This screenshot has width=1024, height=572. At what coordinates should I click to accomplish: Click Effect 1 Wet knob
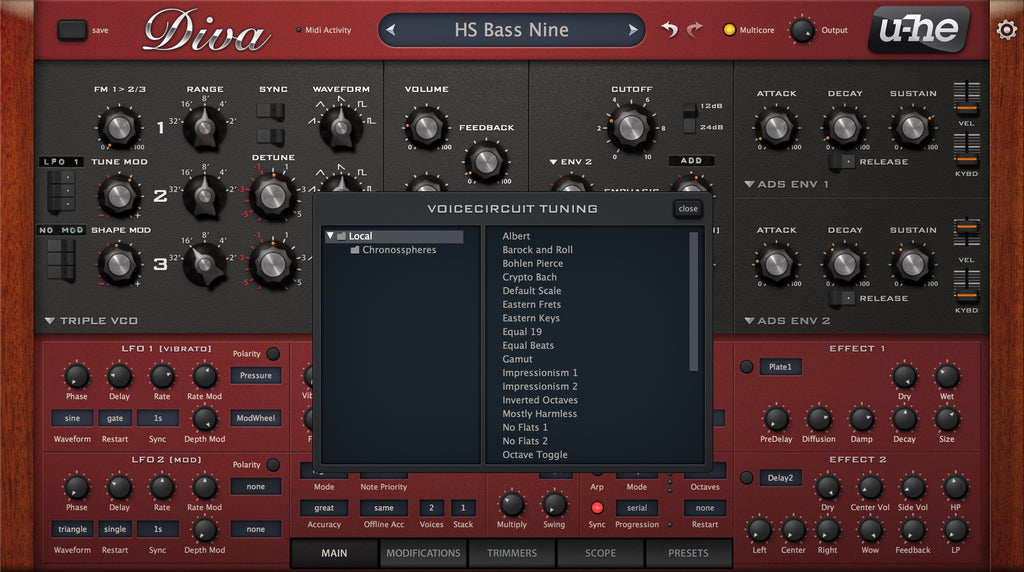[947, 376]
